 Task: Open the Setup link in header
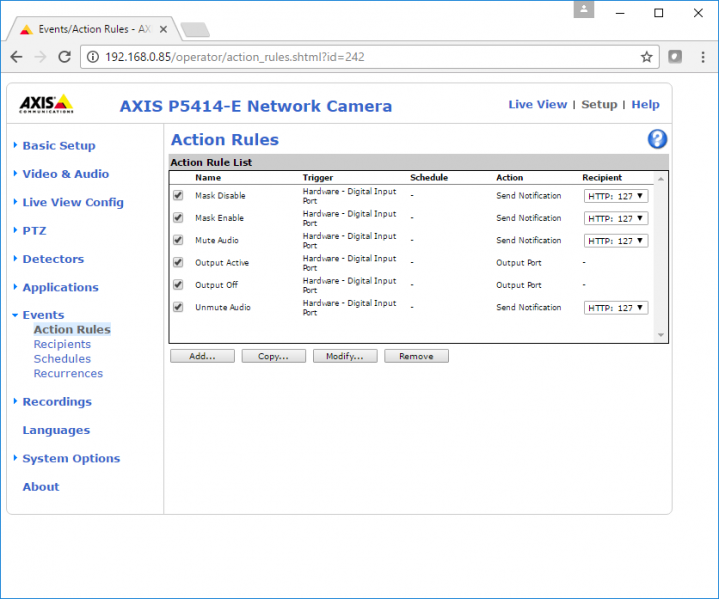pos(599,105)
